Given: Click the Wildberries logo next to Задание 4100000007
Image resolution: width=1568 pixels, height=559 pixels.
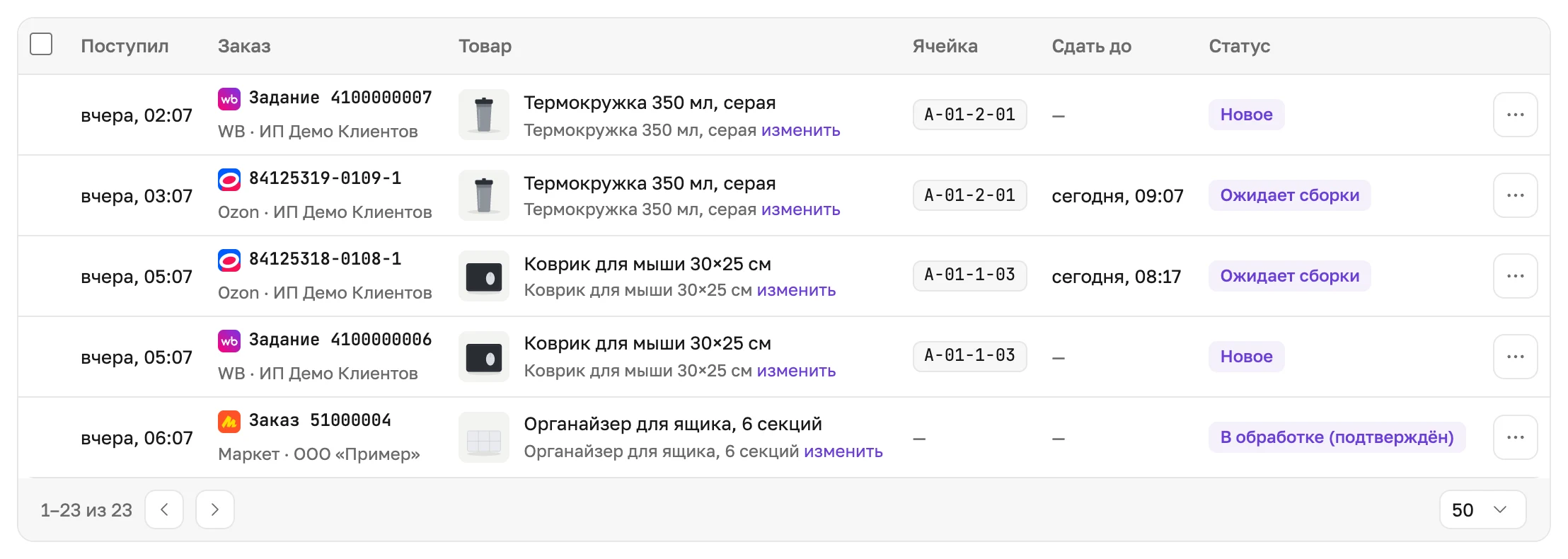Looking at the screenshot, I should (229, 98).
